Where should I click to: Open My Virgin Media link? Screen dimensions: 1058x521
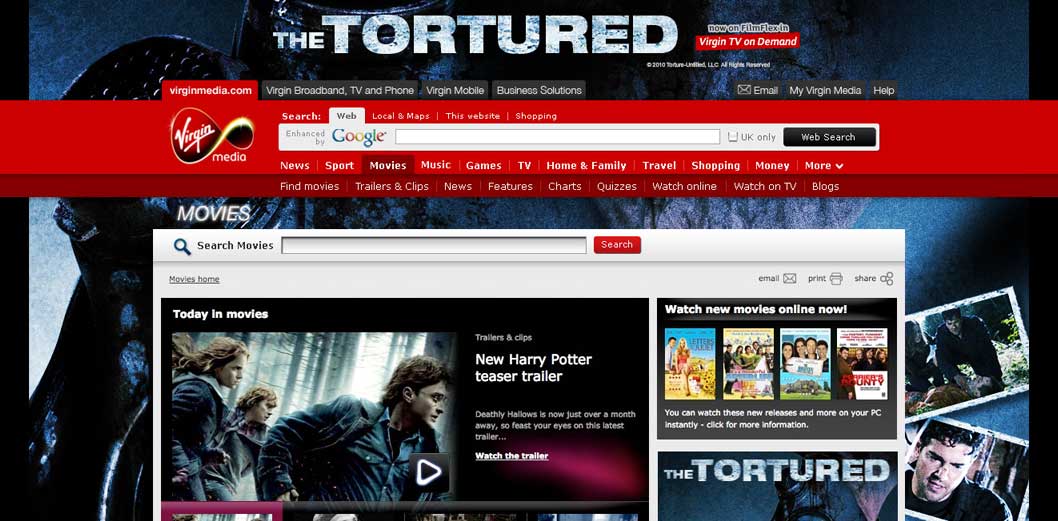coord(825,90)
